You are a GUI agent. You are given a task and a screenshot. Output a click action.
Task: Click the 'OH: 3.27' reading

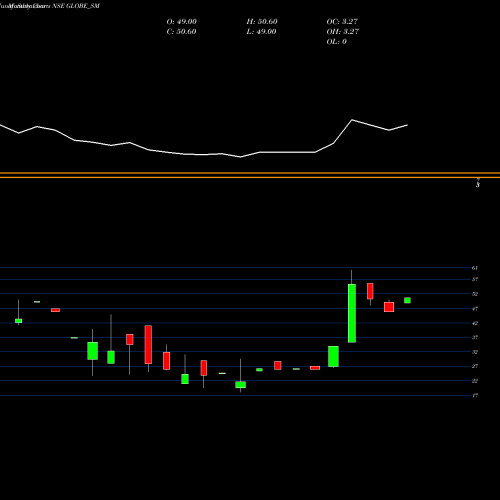coord(343,32)
